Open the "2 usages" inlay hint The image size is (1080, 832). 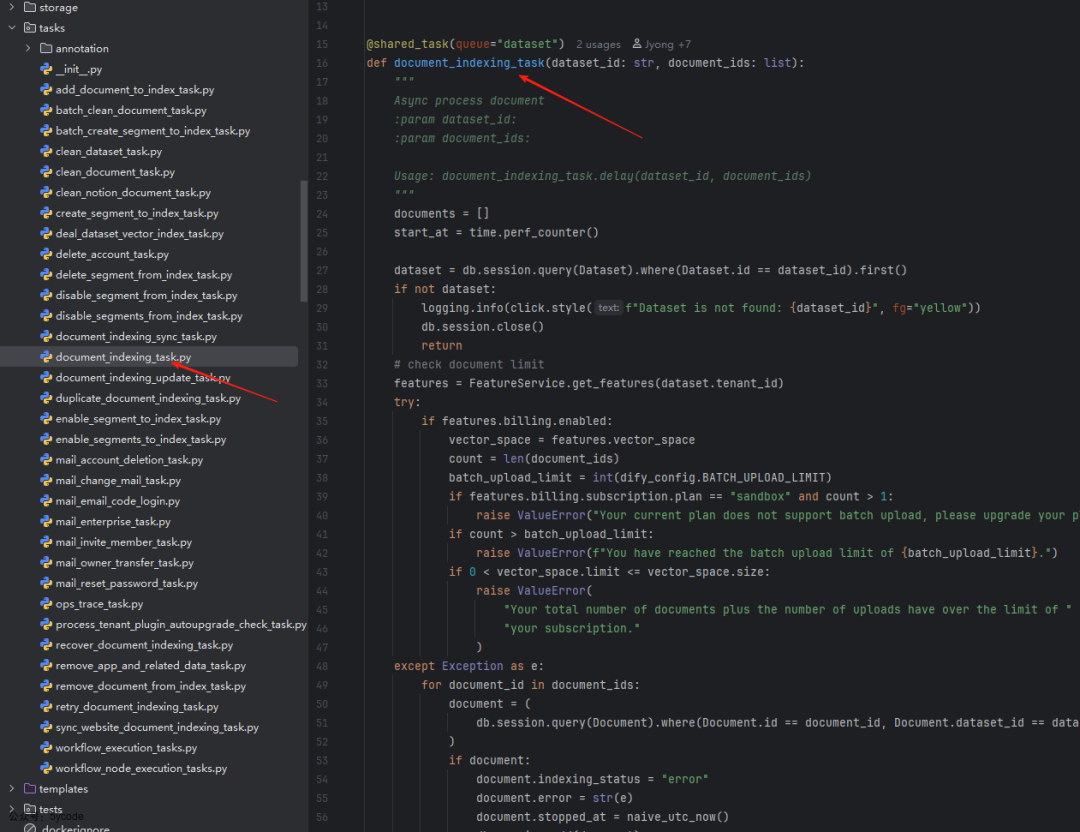[x=598, y=44]
